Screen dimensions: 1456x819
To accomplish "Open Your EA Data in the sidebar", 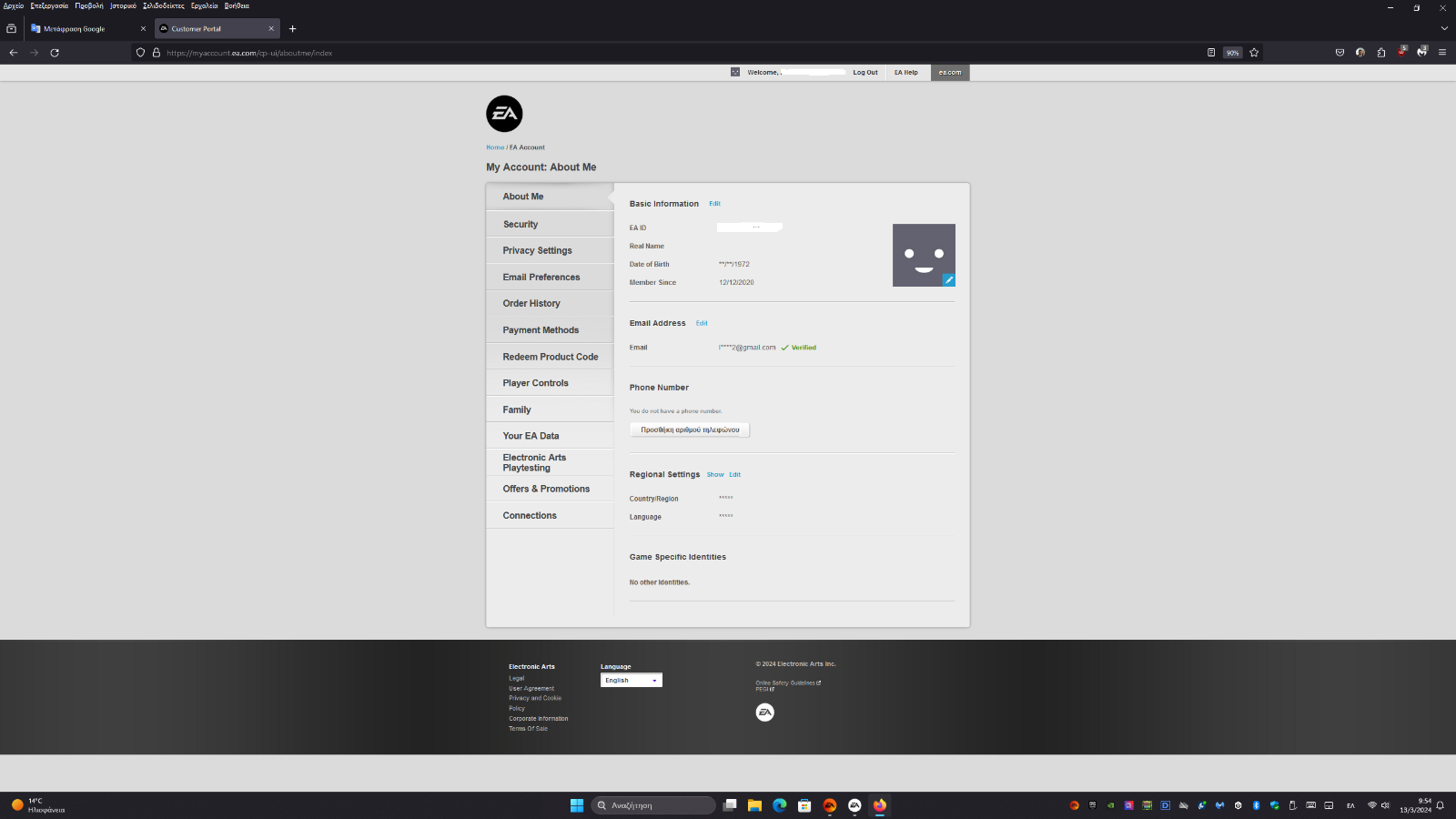I will pyautogui.click(x=550, y=436).
